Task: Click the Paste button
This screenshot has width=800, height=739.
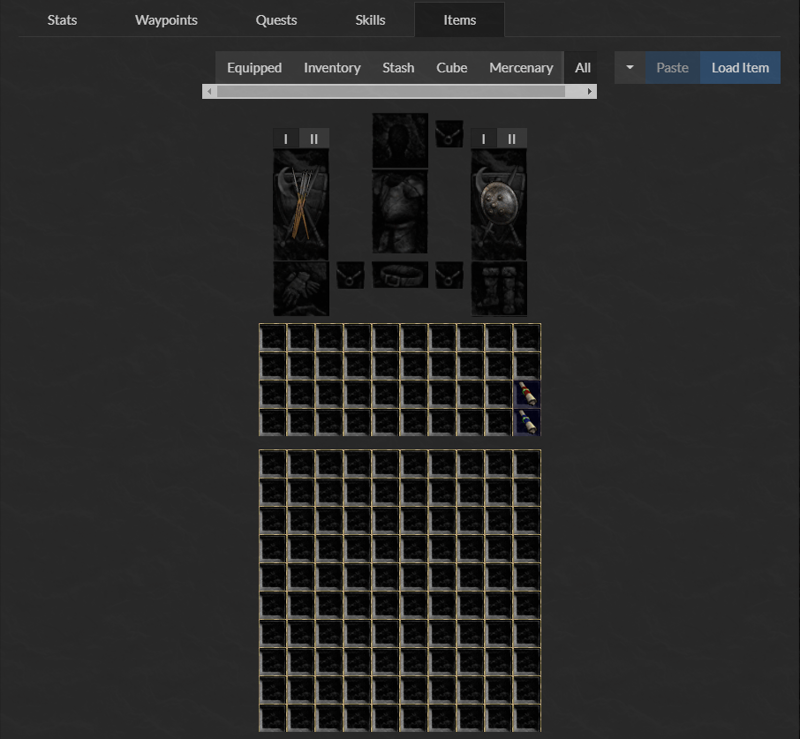Action: coord(672,67)
